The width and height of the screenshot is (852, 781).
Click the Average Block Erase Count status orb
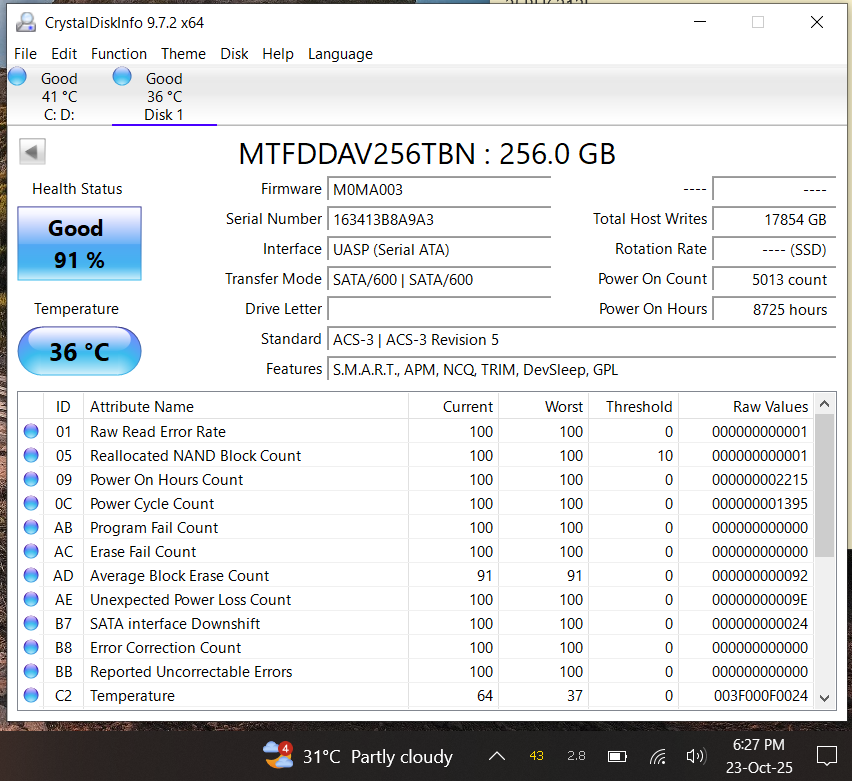point(31,576)
